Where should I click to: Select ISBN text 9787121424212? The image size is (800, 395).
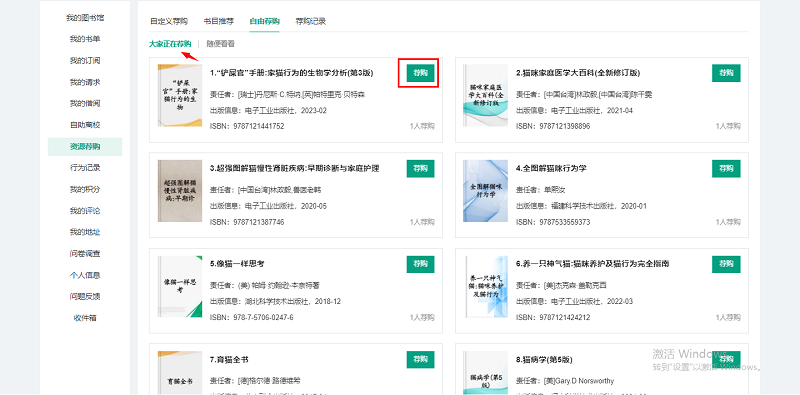click(564, 317)
